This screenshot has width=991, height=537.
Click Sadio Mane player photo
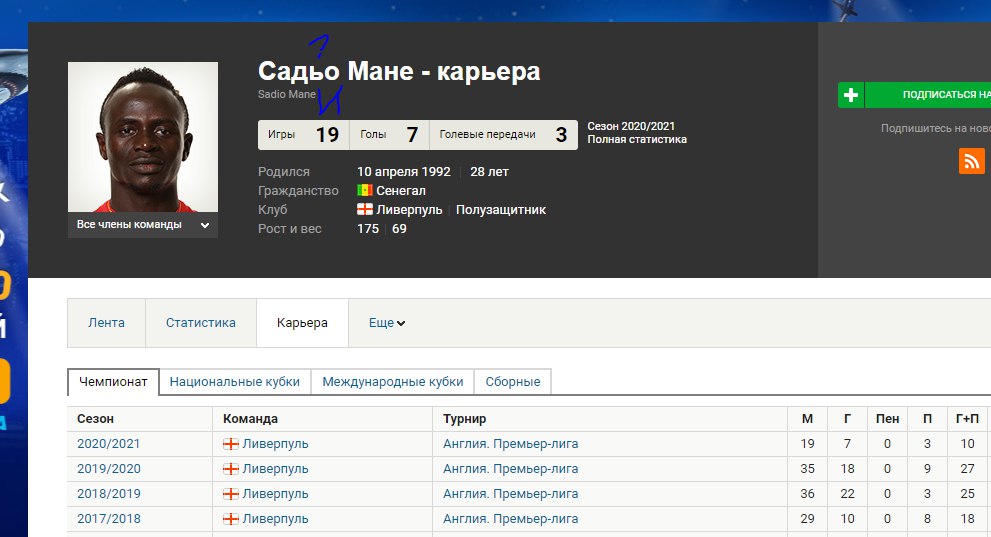[143, 137]
